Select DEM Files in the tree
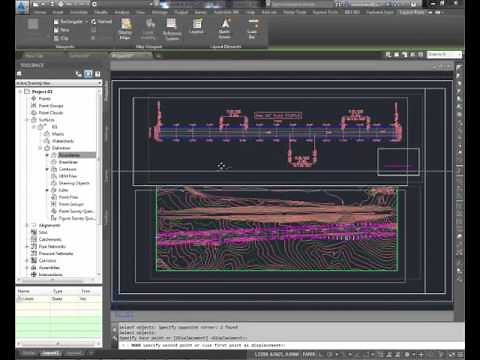This screenshot has width=480, height=360. tap(68, 176)
